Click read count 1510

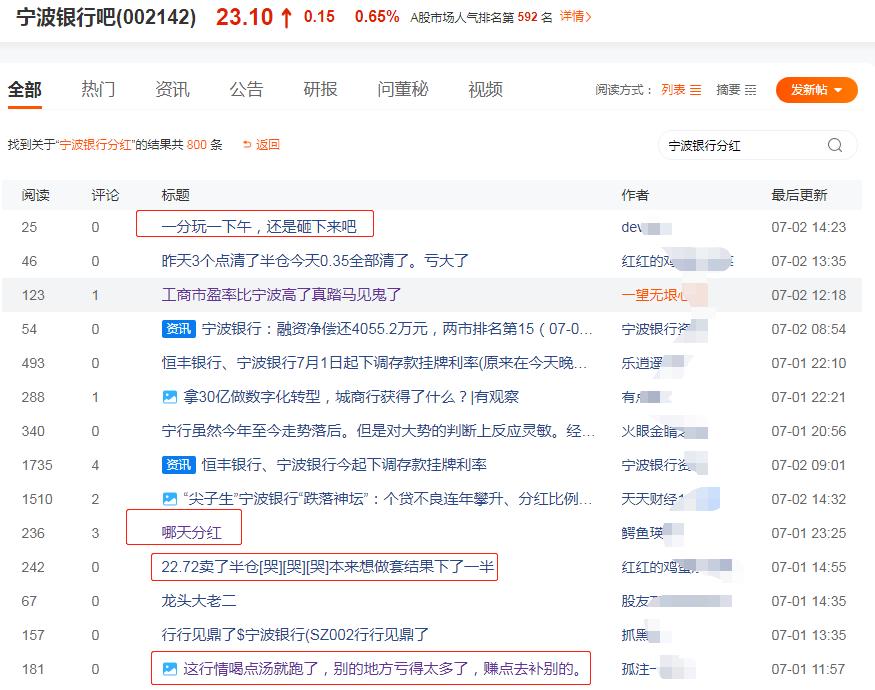(x=37, y=499)
